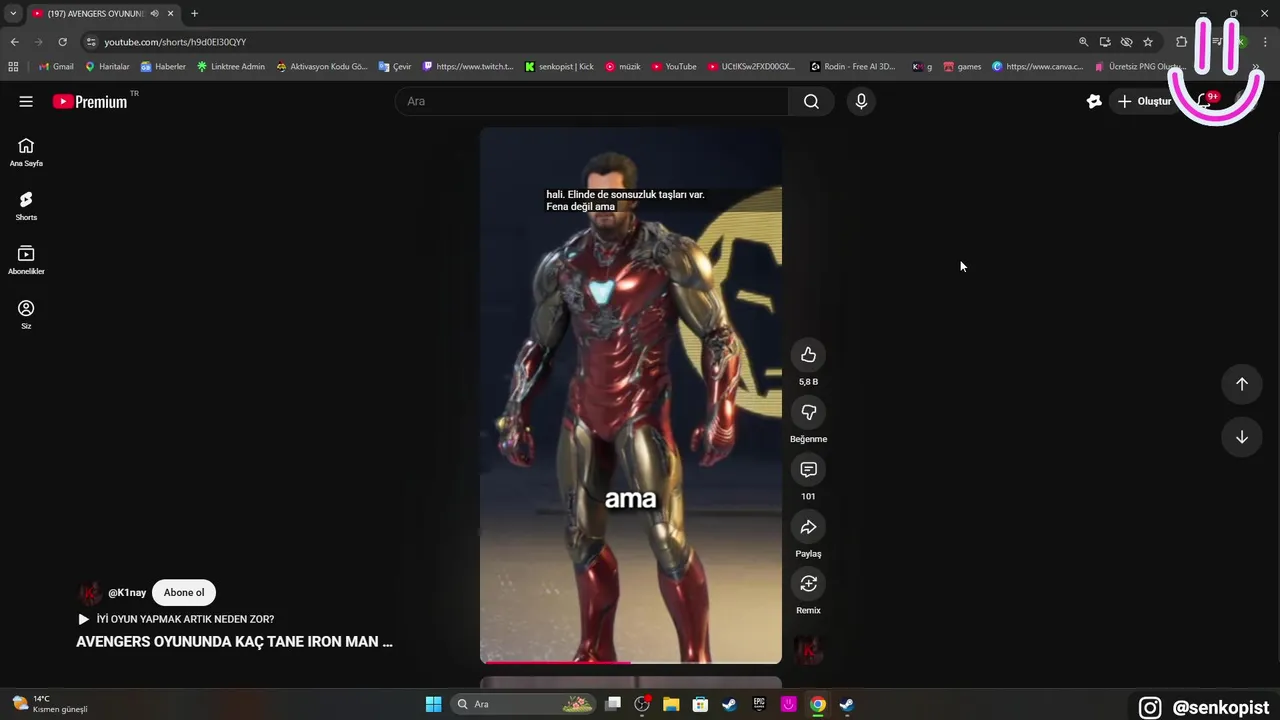Click the address bar URL
The height and width of the screenshot is (720, 1280).
coord(175,42)
